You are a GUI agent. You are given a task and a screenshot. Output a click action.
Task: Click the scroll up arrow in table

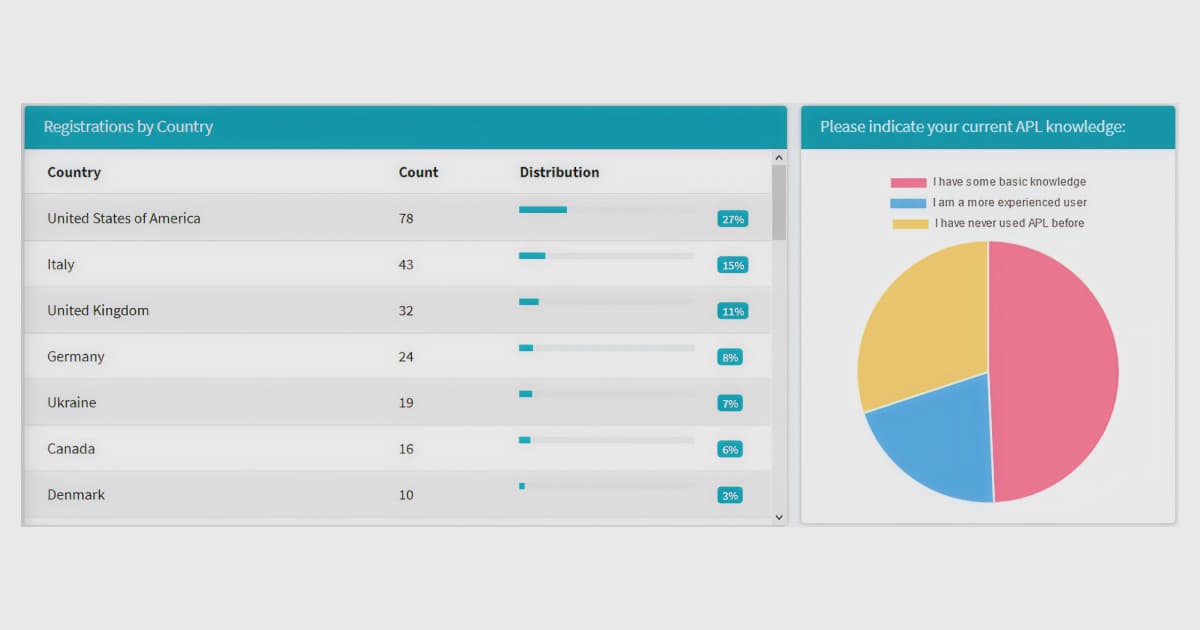(779, 157)
